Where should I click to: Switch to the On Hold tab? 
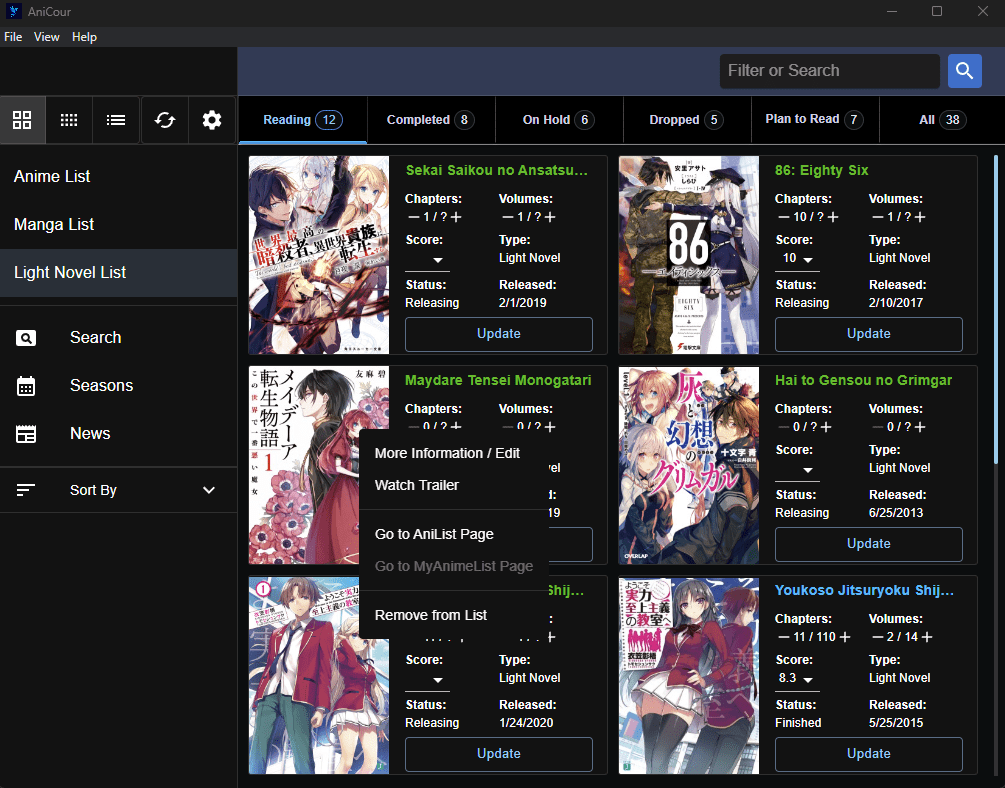click(x=559, y=120)
